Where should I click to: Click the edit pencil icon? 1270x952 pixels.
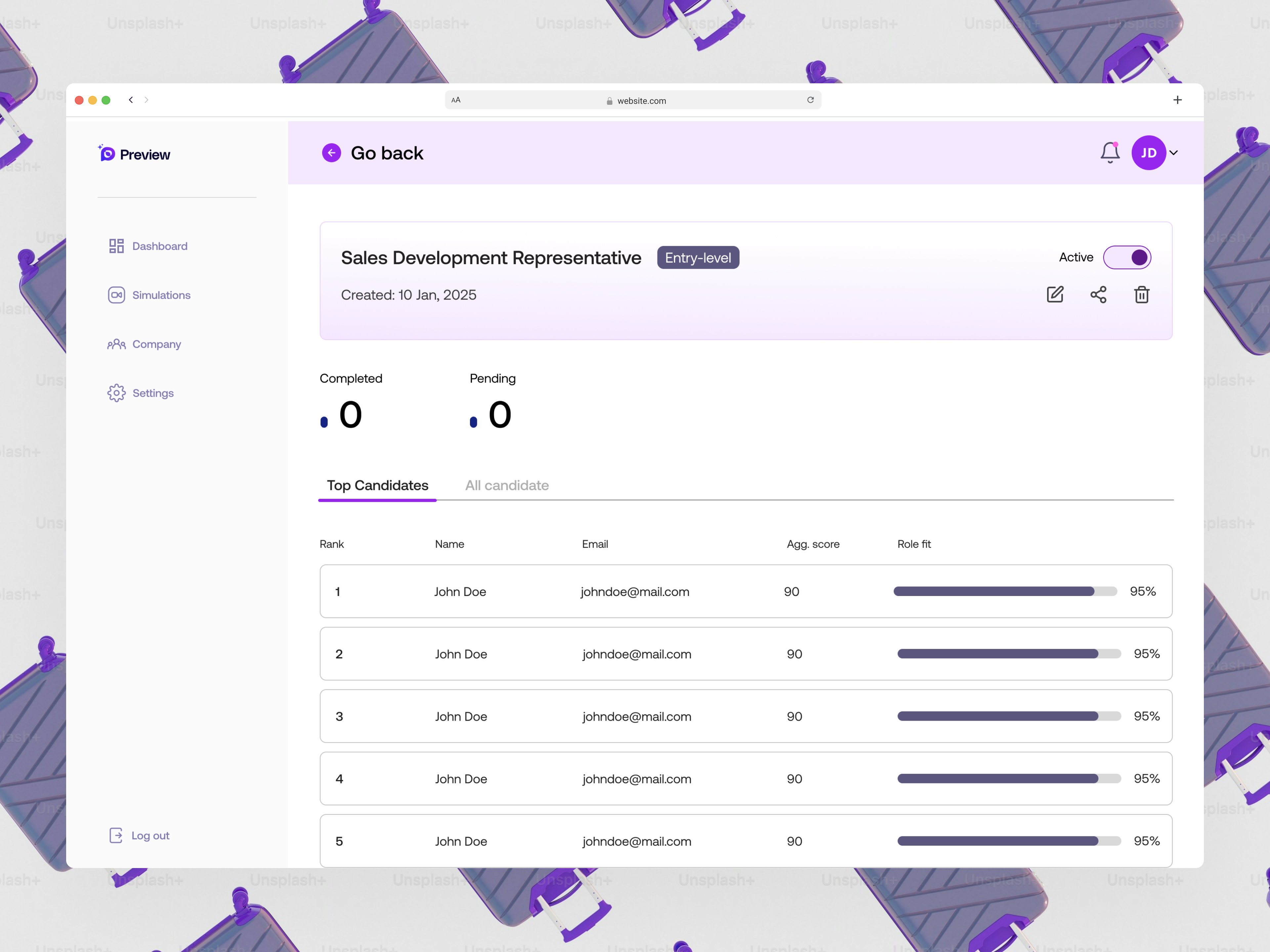[x=1055, y=295]
